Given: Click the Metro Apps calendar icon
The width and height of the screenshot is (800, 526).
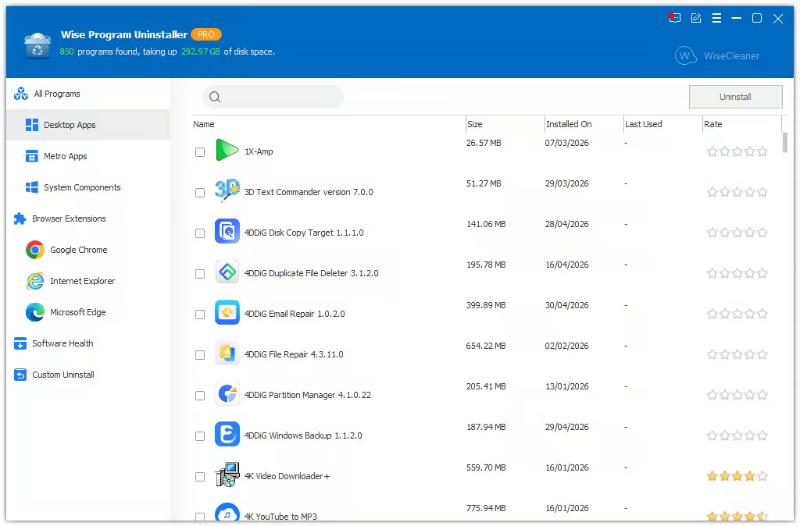Looking at the screenshot, I should pos(32,156).
